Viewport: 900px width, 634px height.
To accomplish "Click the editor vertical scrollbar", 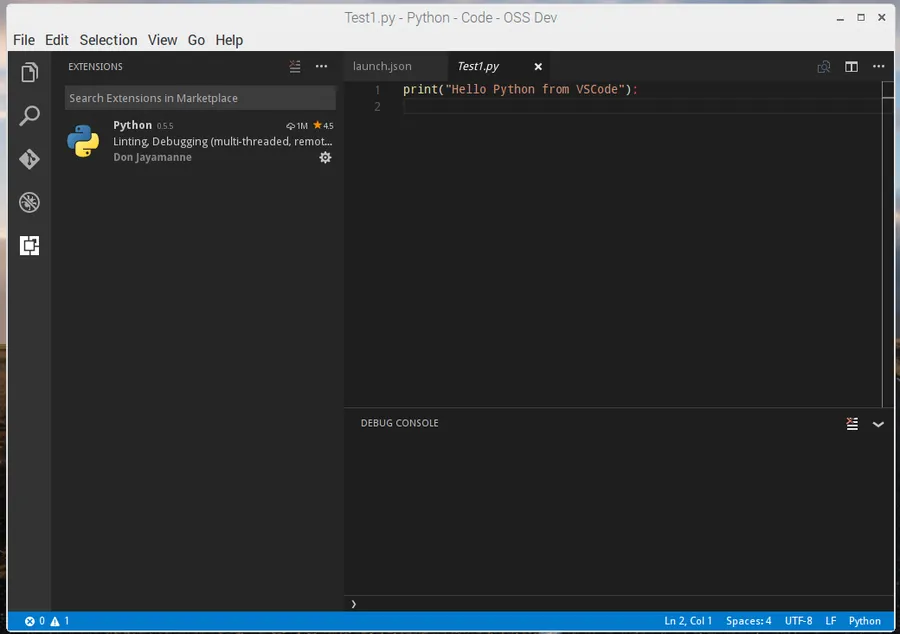I will pyautogui.click(x=888, y=244).
